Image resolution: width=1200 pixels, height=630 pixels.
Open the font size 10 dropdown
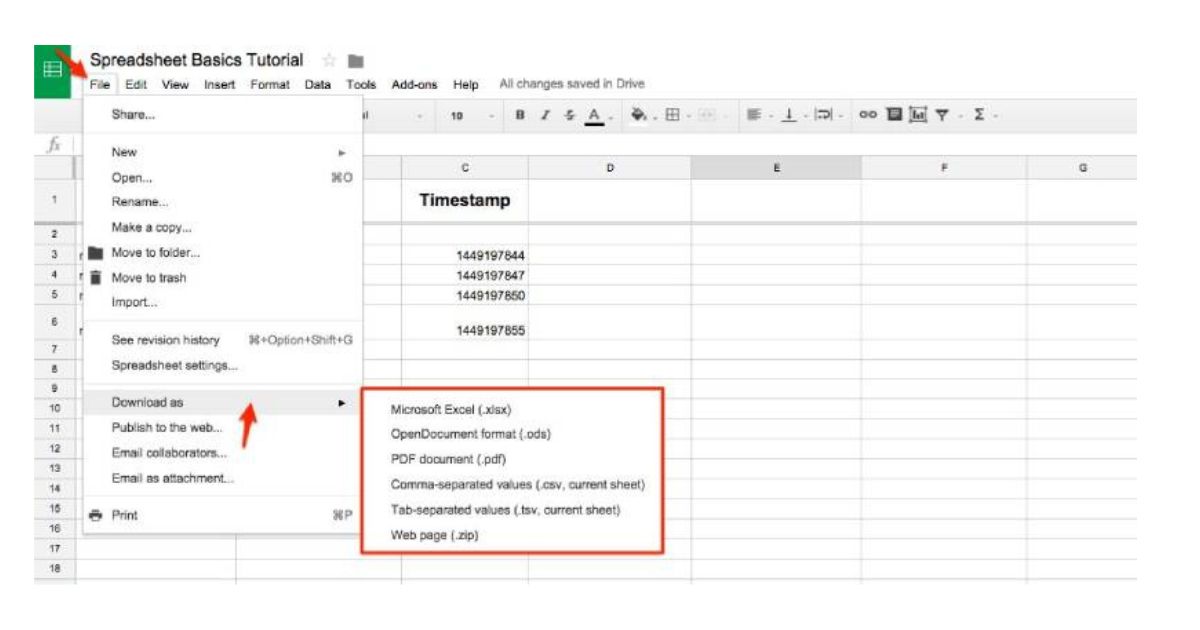(470, 116)
